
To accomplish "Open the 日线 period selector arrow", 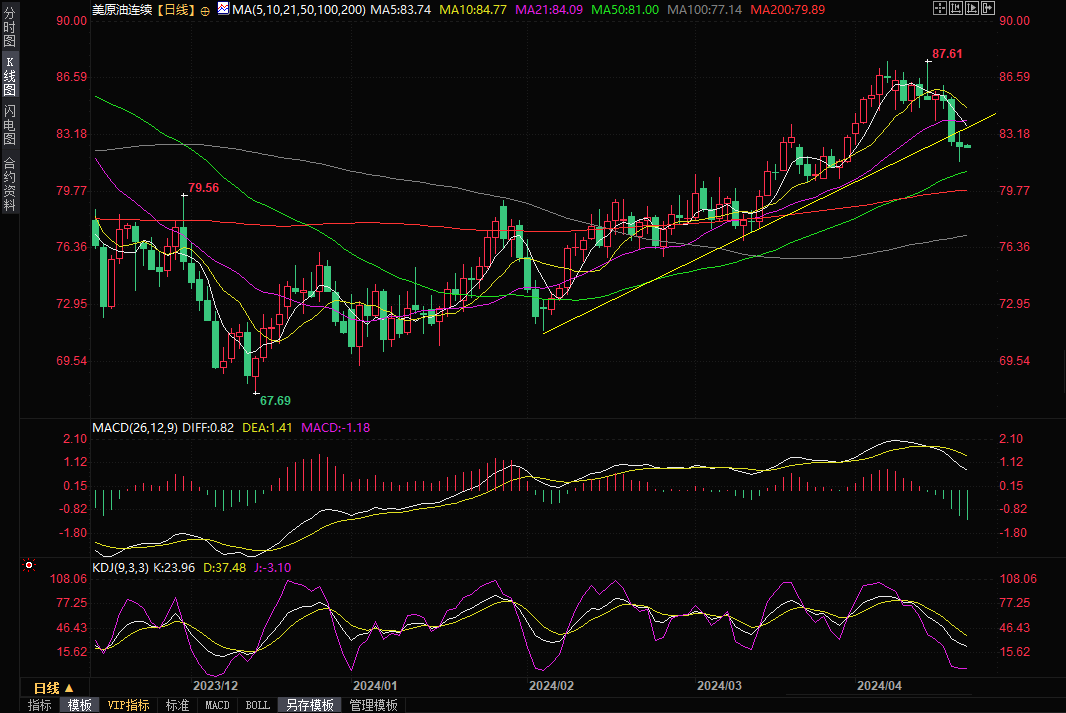I will click(x=69, y=688).
